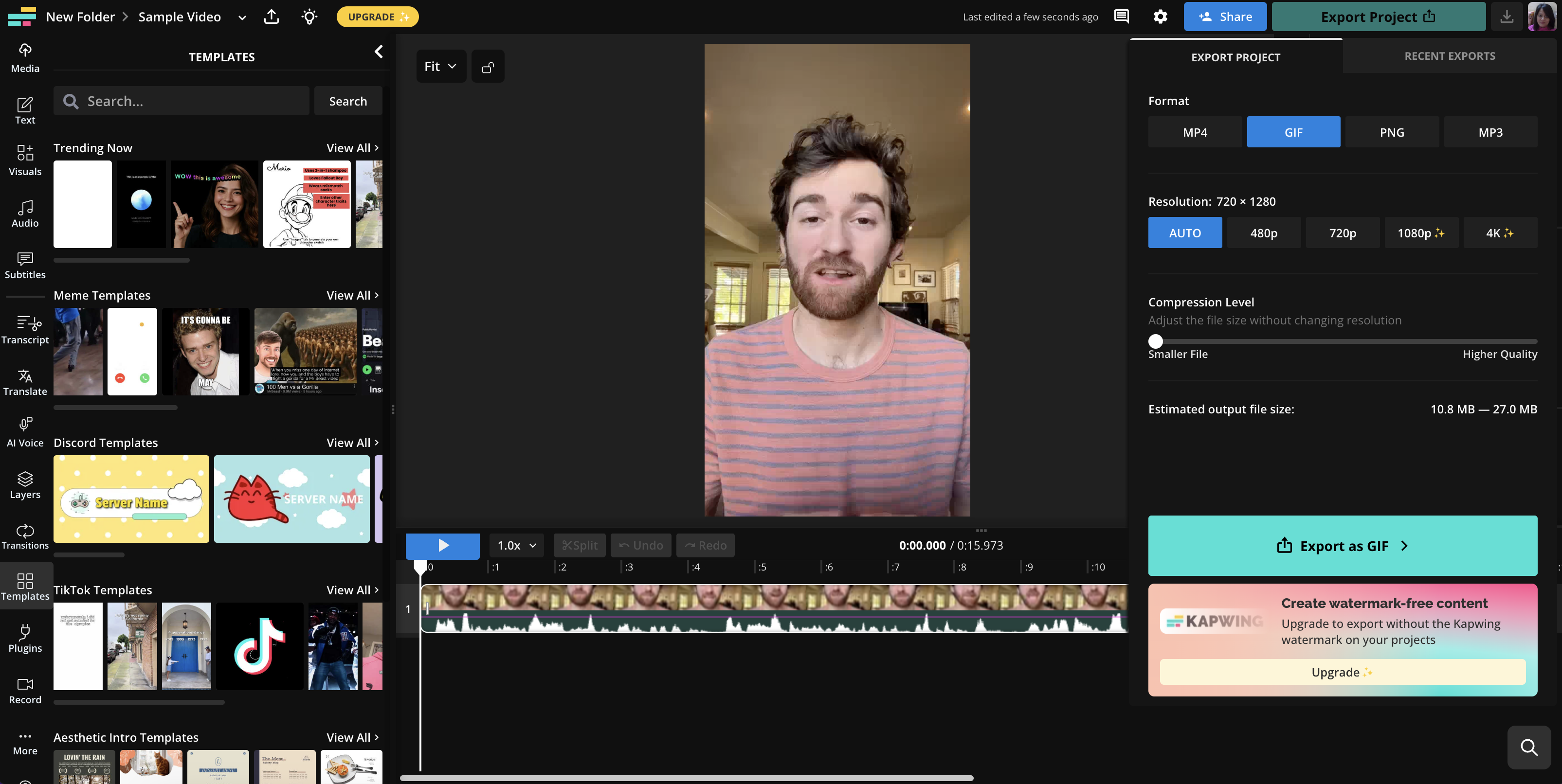1562x784 pixels.
Task: Select the Translate tool
Action: tap(24, 382)
